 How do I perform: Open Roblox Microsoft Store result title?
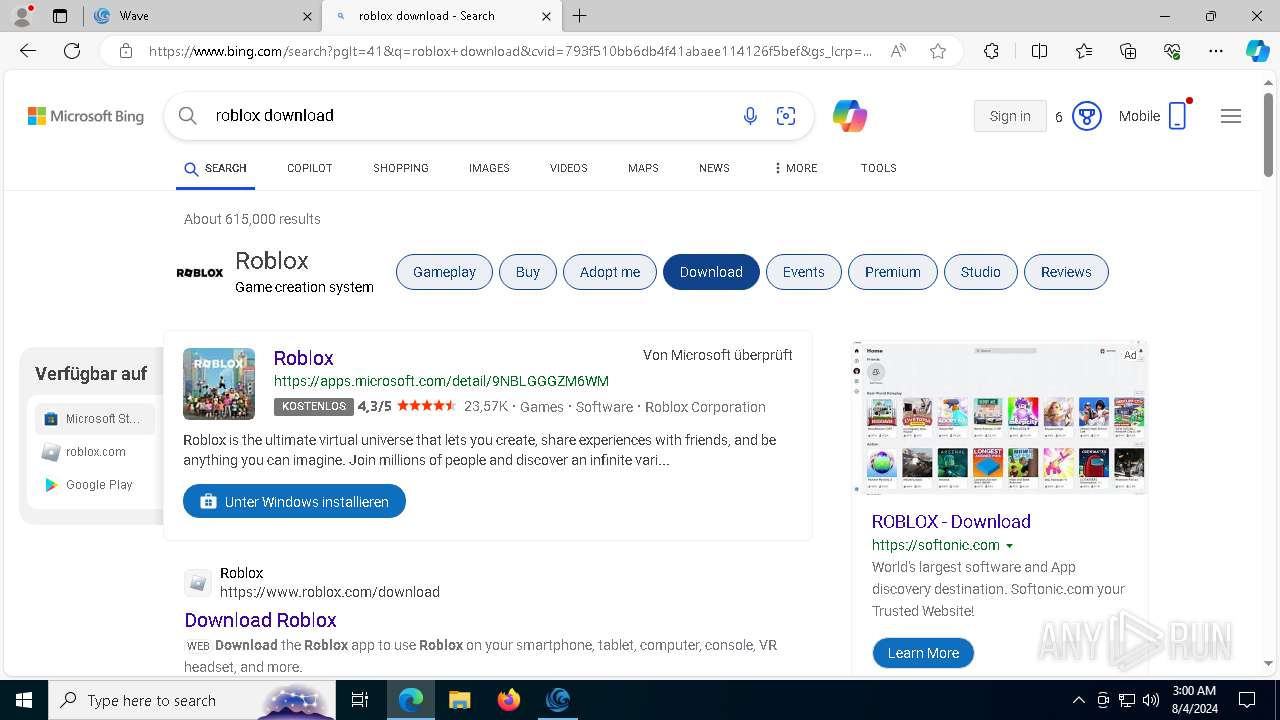tap(303, 358)
